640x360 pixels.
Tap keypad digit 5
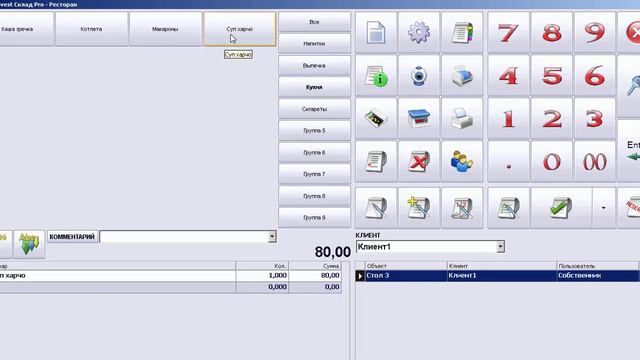(552, 76)
